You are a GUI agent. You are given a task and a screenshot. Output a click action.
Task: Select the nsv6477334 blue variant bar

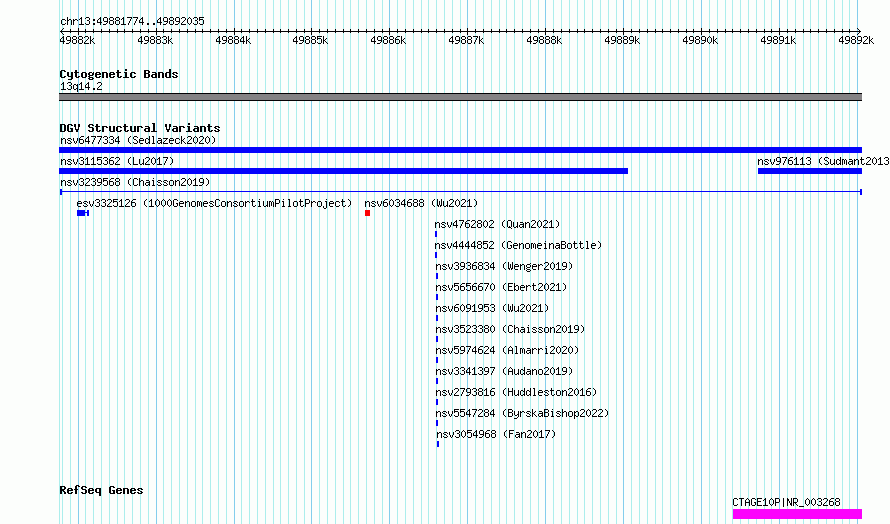point(460,150)
